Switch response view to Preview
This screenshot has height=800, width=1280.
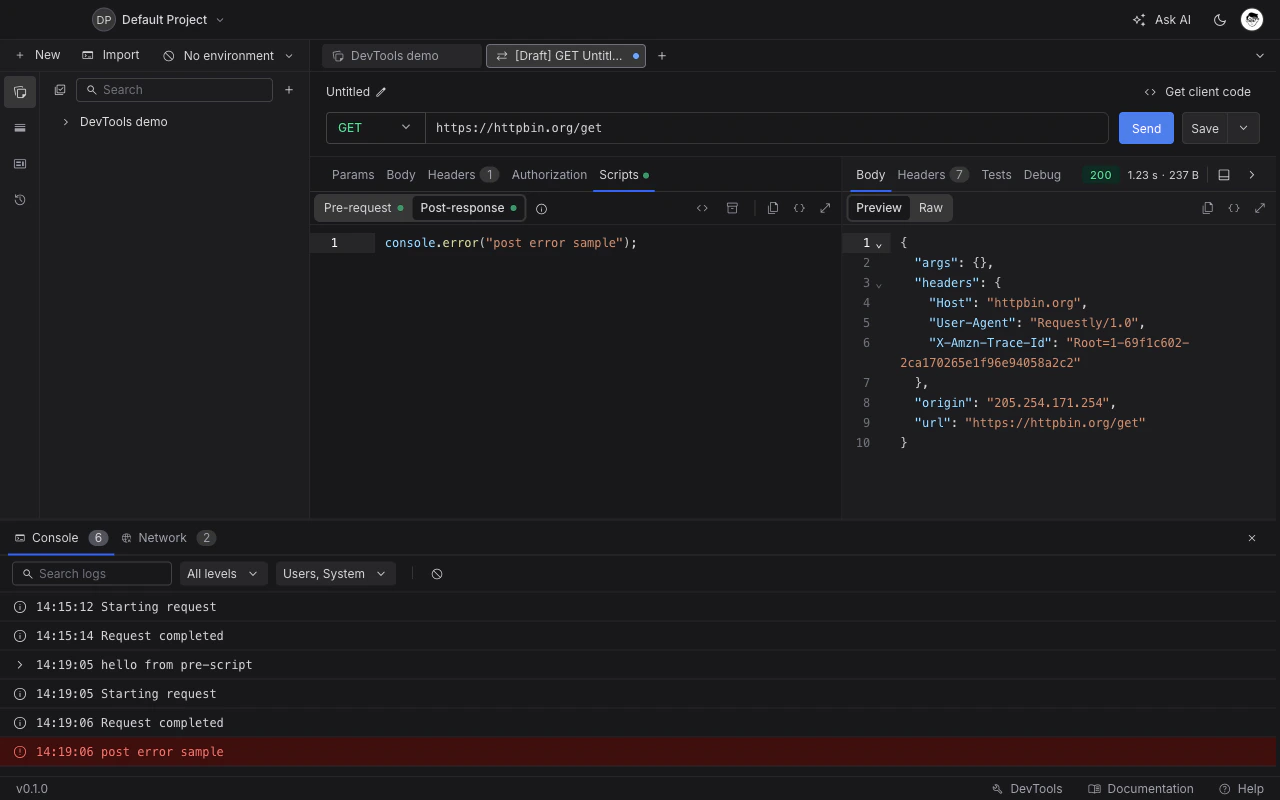pyautogui.click(x=879, y=208)
